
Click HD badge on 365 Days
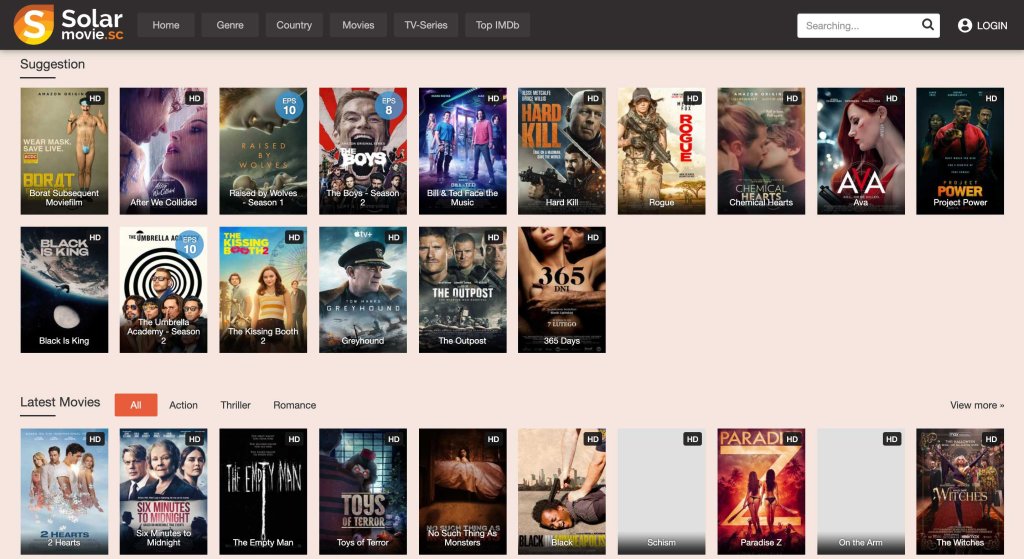(593, 238)
